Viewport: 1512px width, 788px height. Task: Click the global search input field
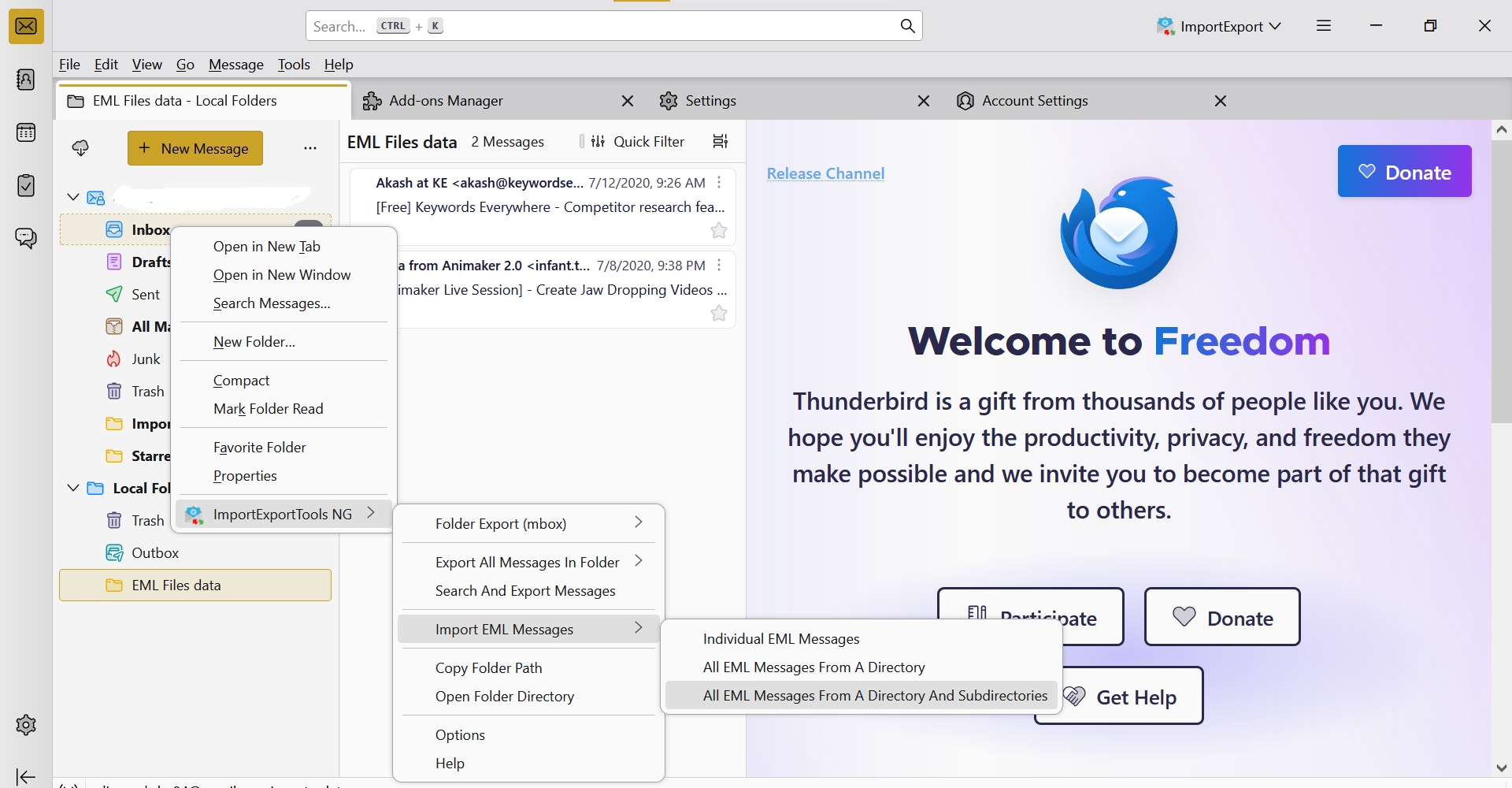coord(598,26)
